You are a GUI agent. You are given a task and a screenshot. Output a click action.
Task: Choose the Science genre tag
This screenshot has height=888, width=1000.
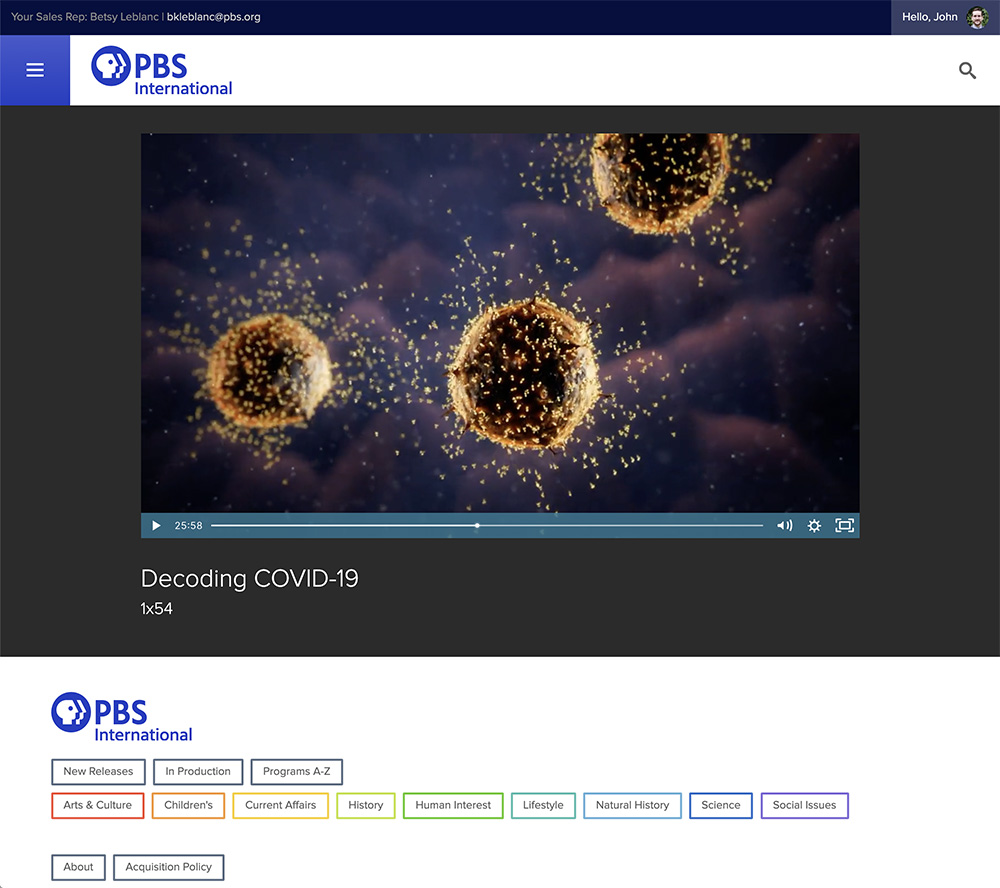(x=720, y=806)
